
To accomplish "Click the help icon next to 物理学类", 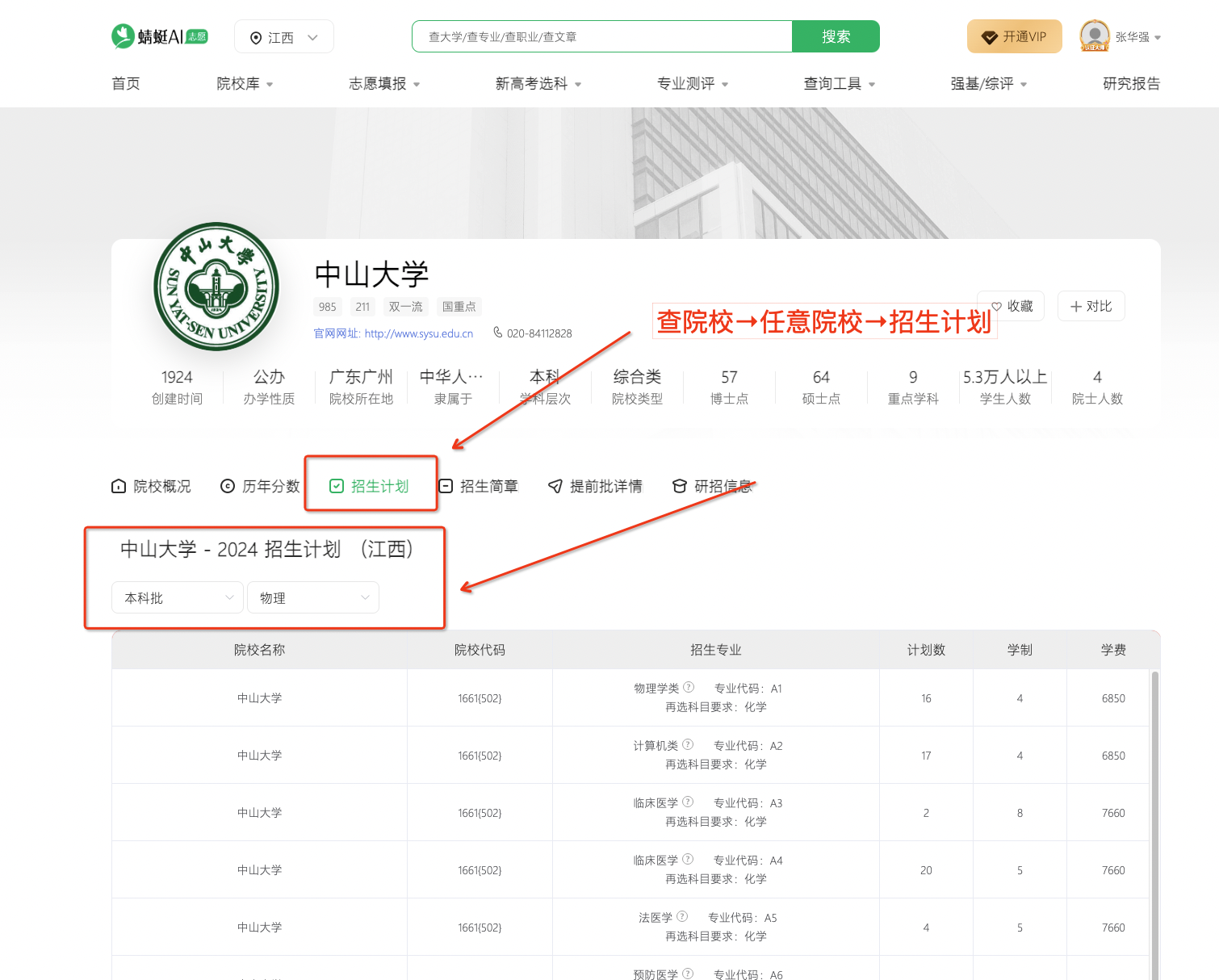I will pos(689,688).
